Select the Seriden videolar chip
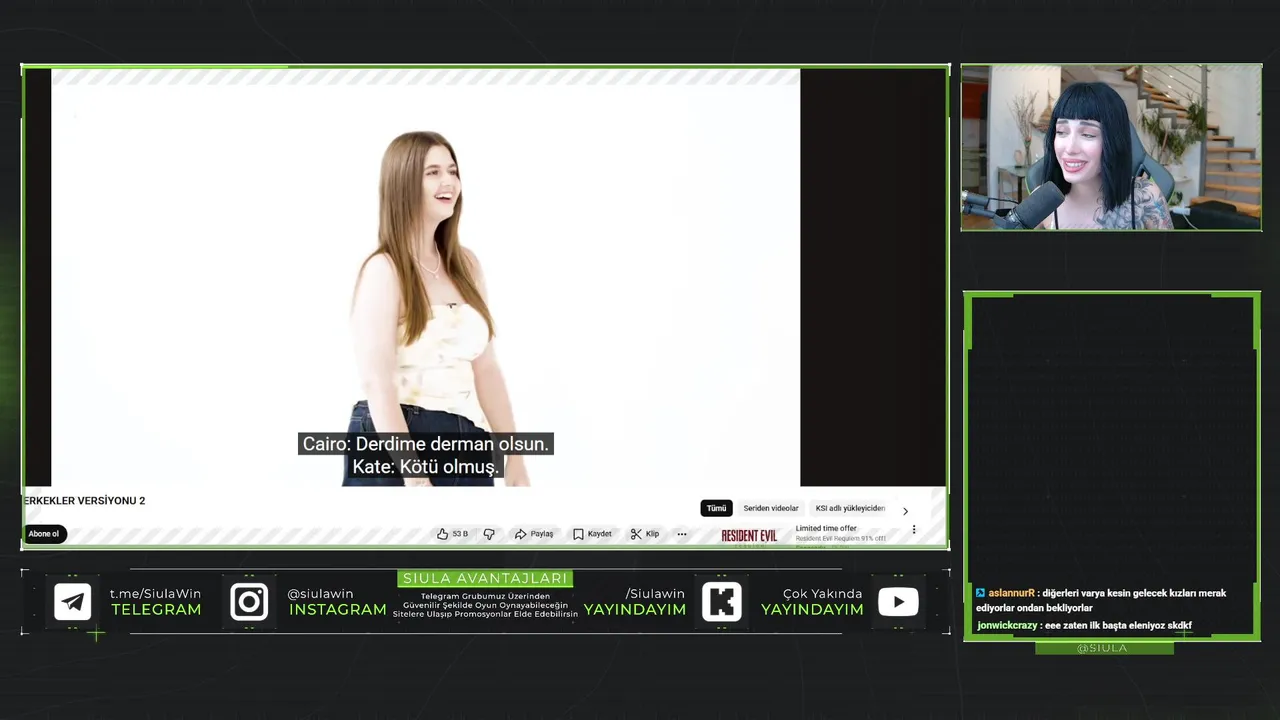 pyautogui.click(x=771, y=508)
